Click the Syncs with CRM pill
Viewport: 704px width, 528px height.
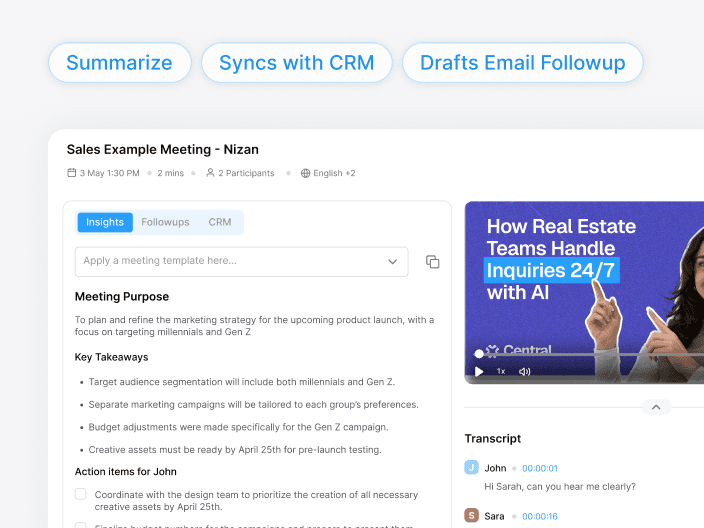tap(296, 63)
